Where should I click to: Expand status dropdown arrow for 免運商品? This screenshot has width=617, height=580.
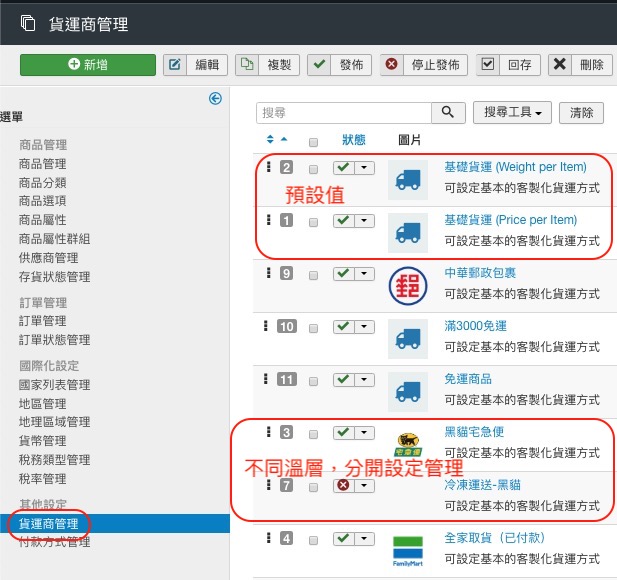(364, 380)
